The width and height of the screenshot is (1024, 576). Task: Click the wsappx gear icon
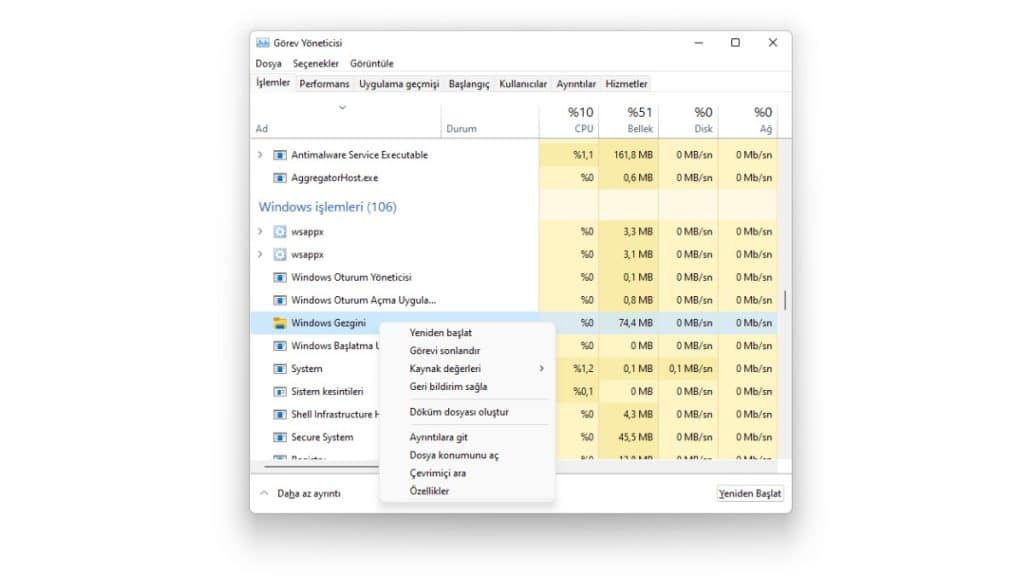[x=278, y=231]
